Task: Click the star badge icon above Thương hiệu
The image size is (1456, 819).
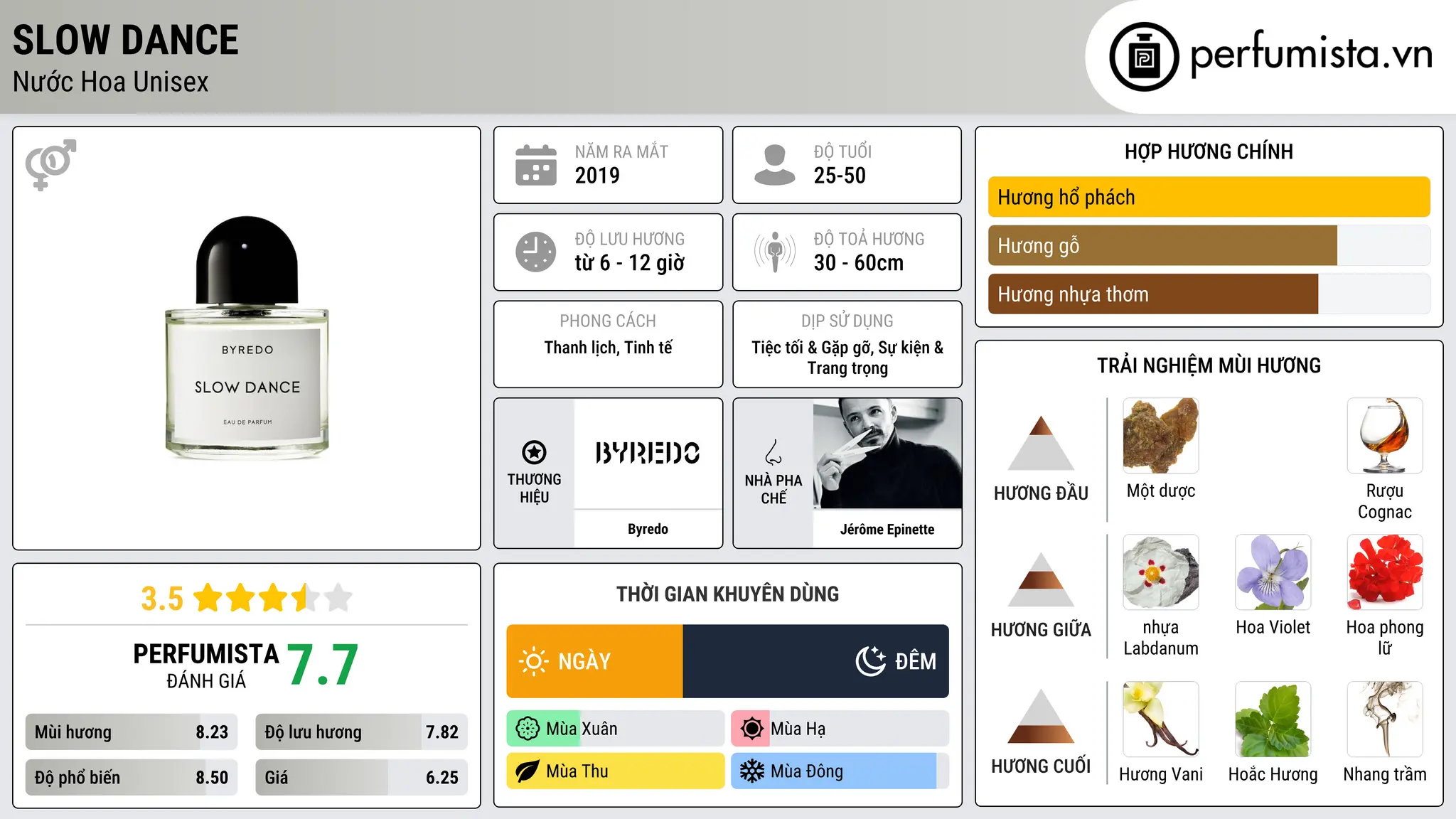Action: 534,452
